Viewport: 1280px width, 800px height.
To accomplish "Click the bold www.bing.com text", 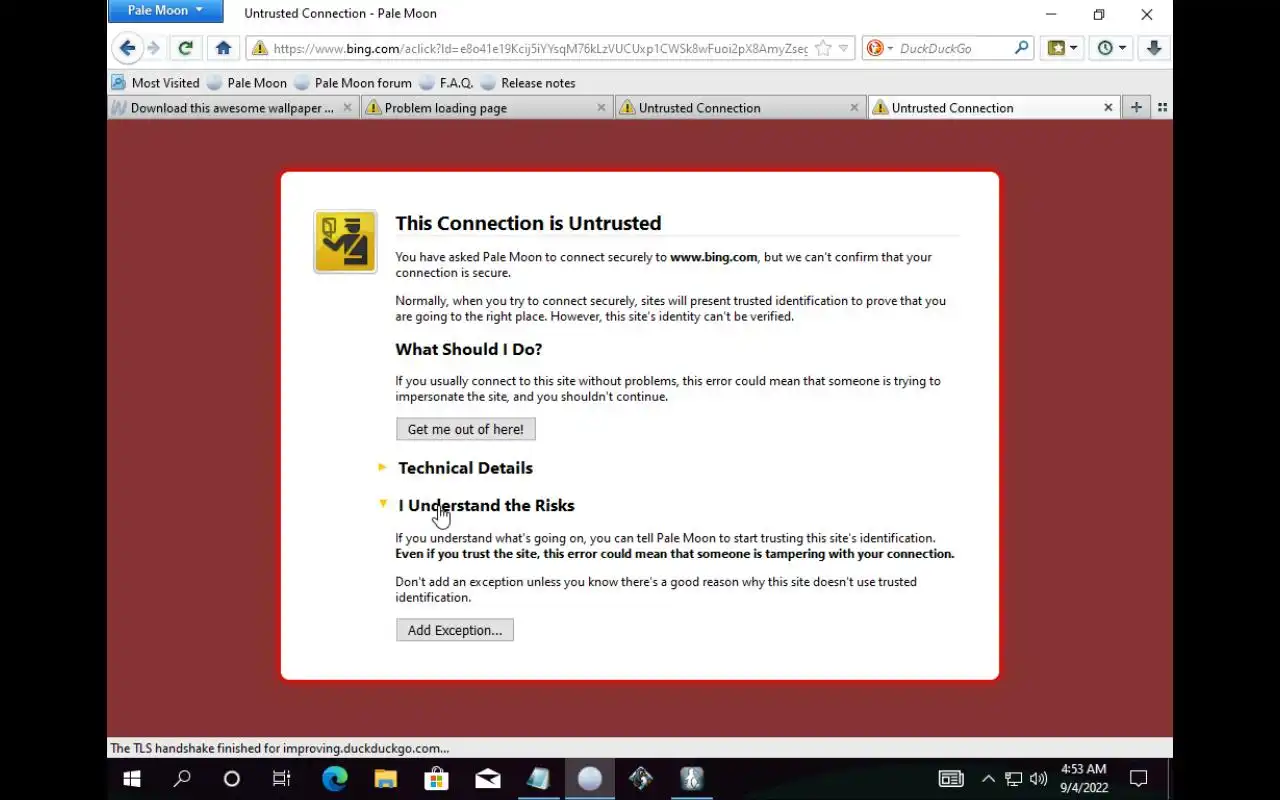I will coord(713,257).
